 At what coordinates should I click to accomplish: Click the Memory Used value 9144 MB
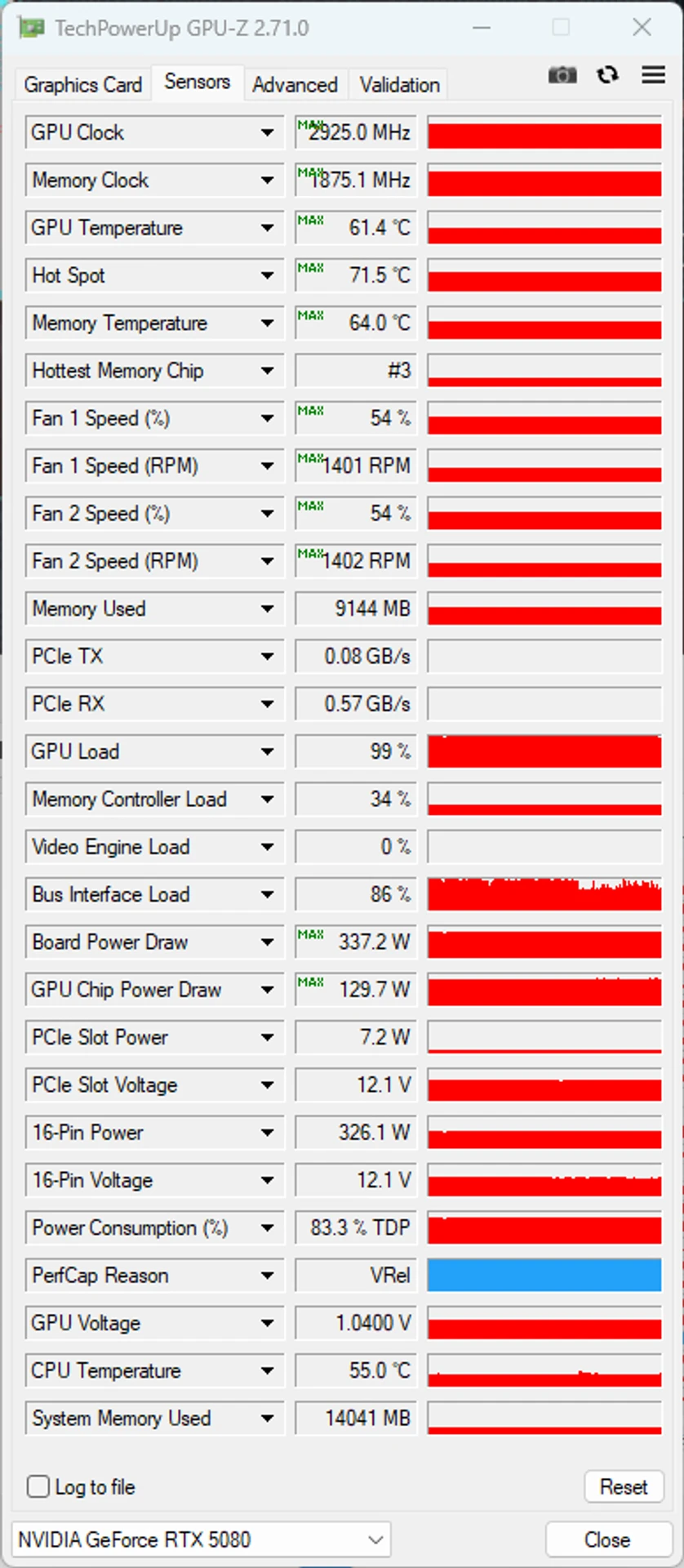pos(356,608)
